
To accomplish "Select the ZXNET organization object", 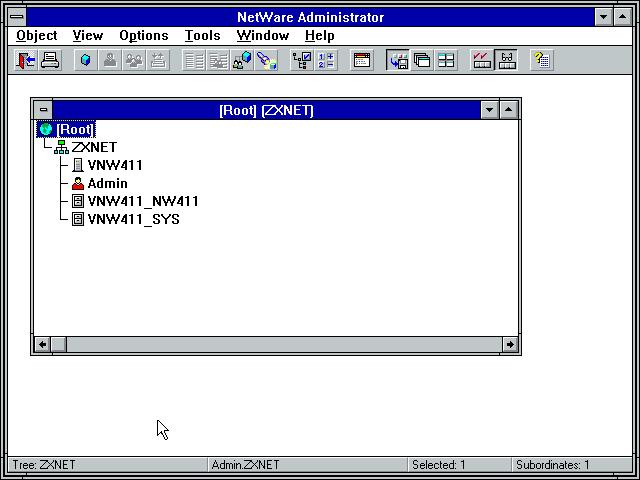I will coord(86,147).
